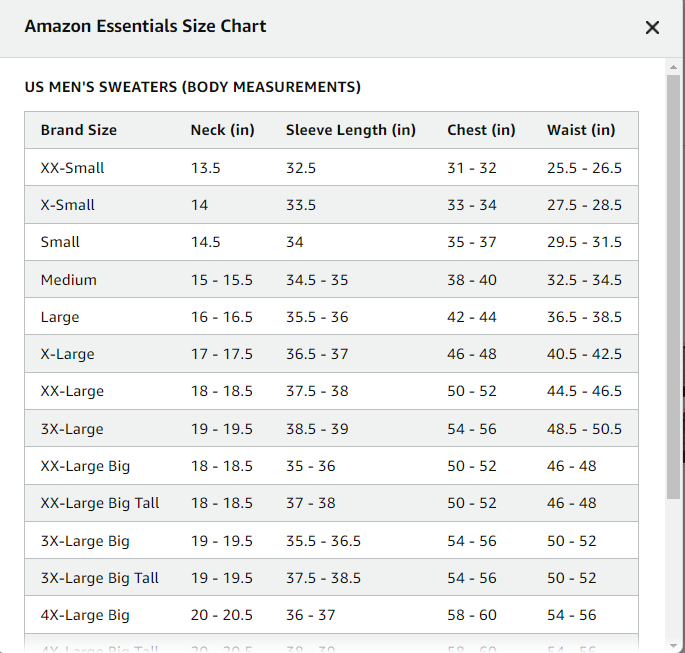Viewport: 685px width, 653px height.
Task: Select the X-Large brand size cell
Action: [x=68, y=354]
